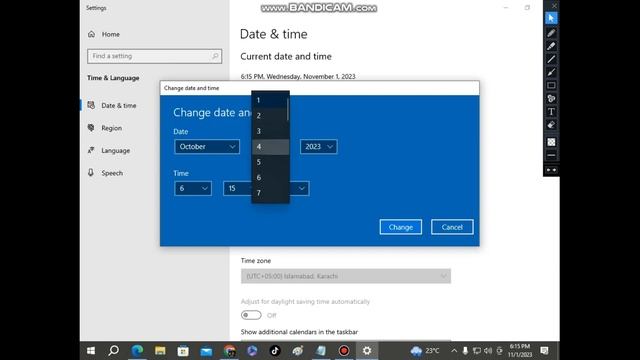Click the Find a setting search box

pyautogui.click(x=154, y=56)
